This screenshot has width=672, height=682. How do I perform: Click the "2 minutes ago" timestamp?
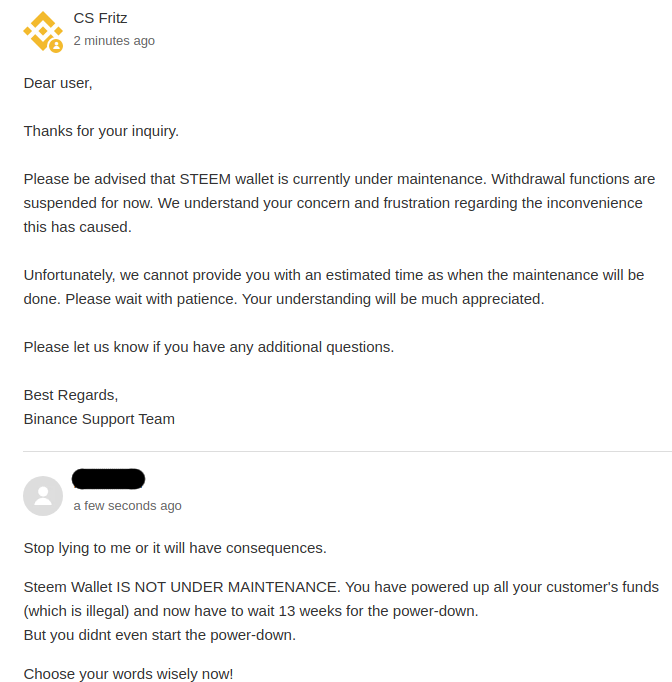tap(114, 41)
